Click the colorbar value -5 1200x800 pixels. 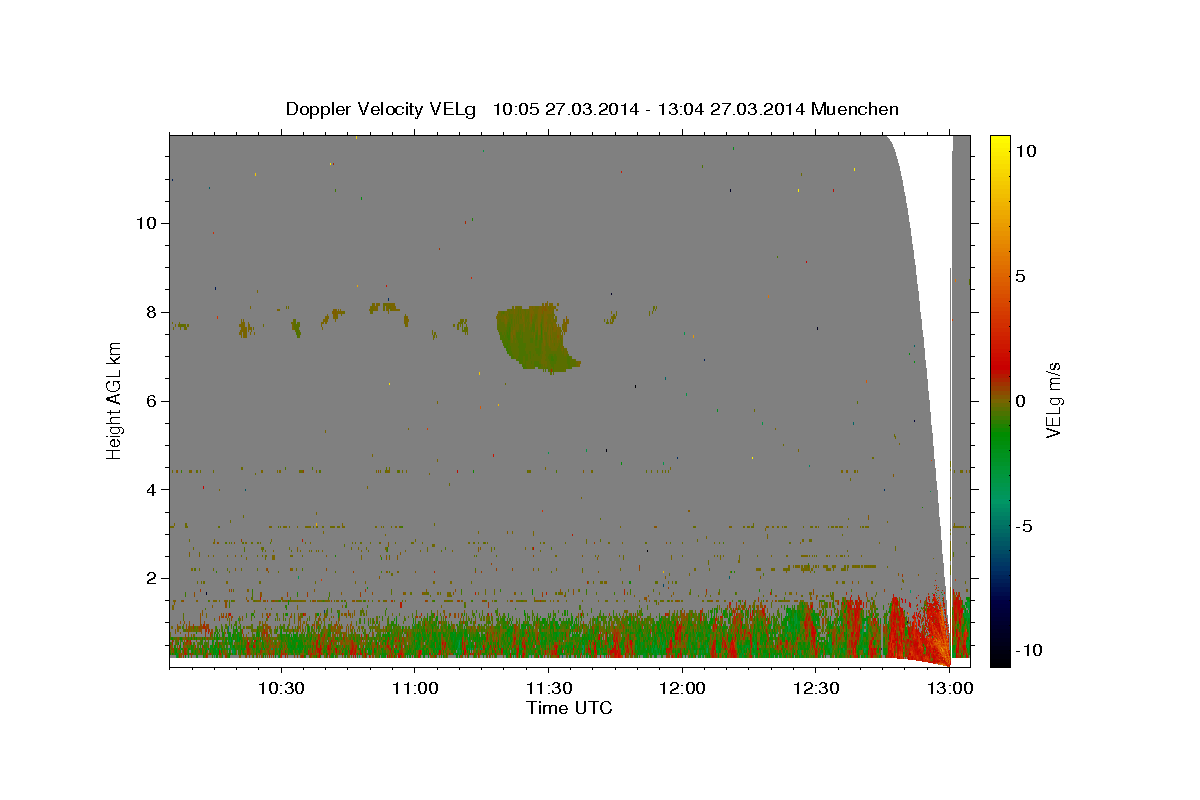point(1024,526)
